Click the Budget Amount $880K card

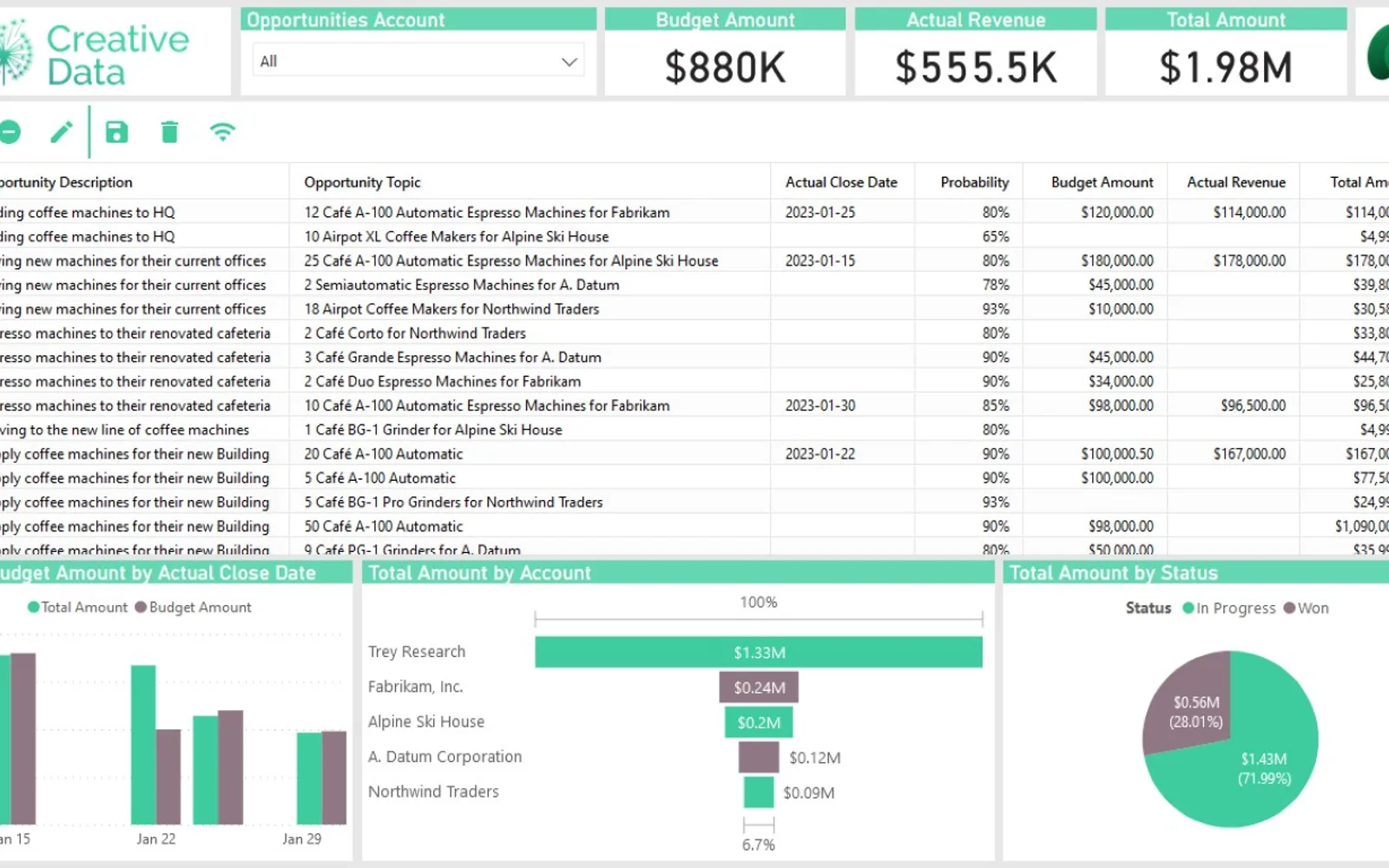click(725, 52)
